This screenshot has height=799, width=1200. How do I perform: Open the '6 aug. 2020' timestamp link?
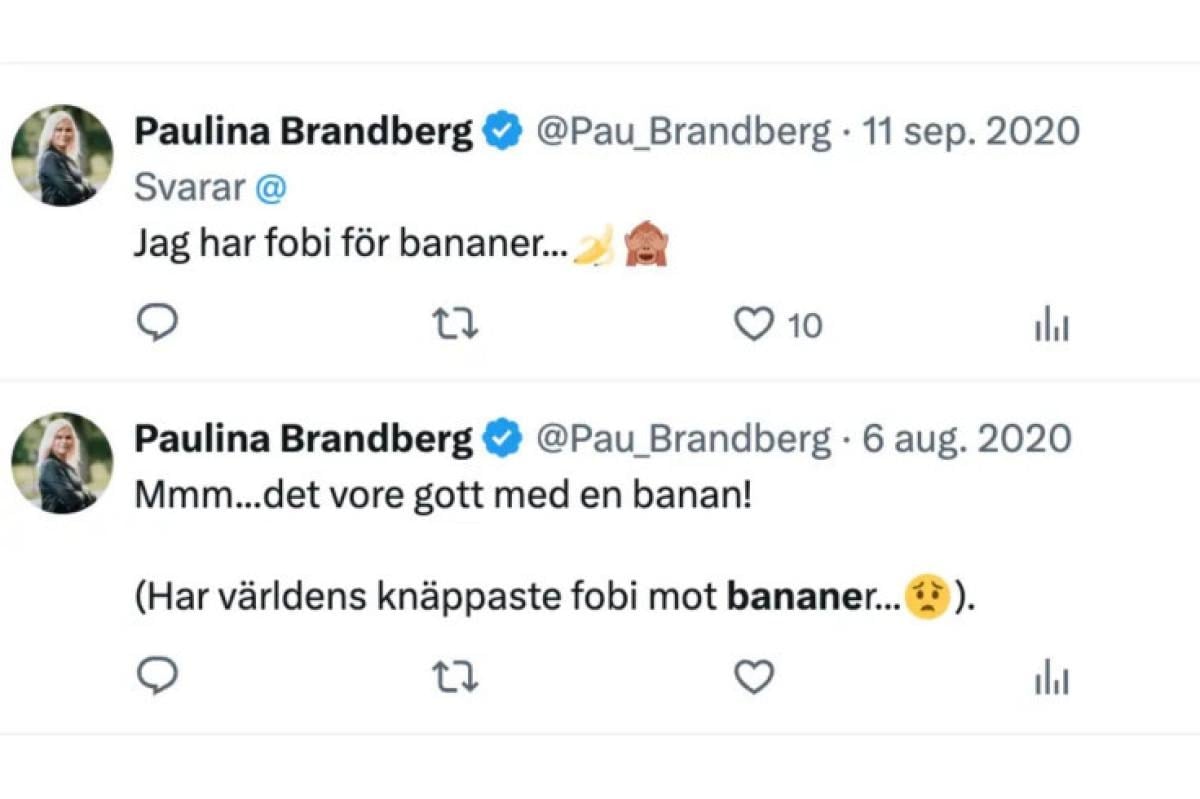click(x=967, y=439)
